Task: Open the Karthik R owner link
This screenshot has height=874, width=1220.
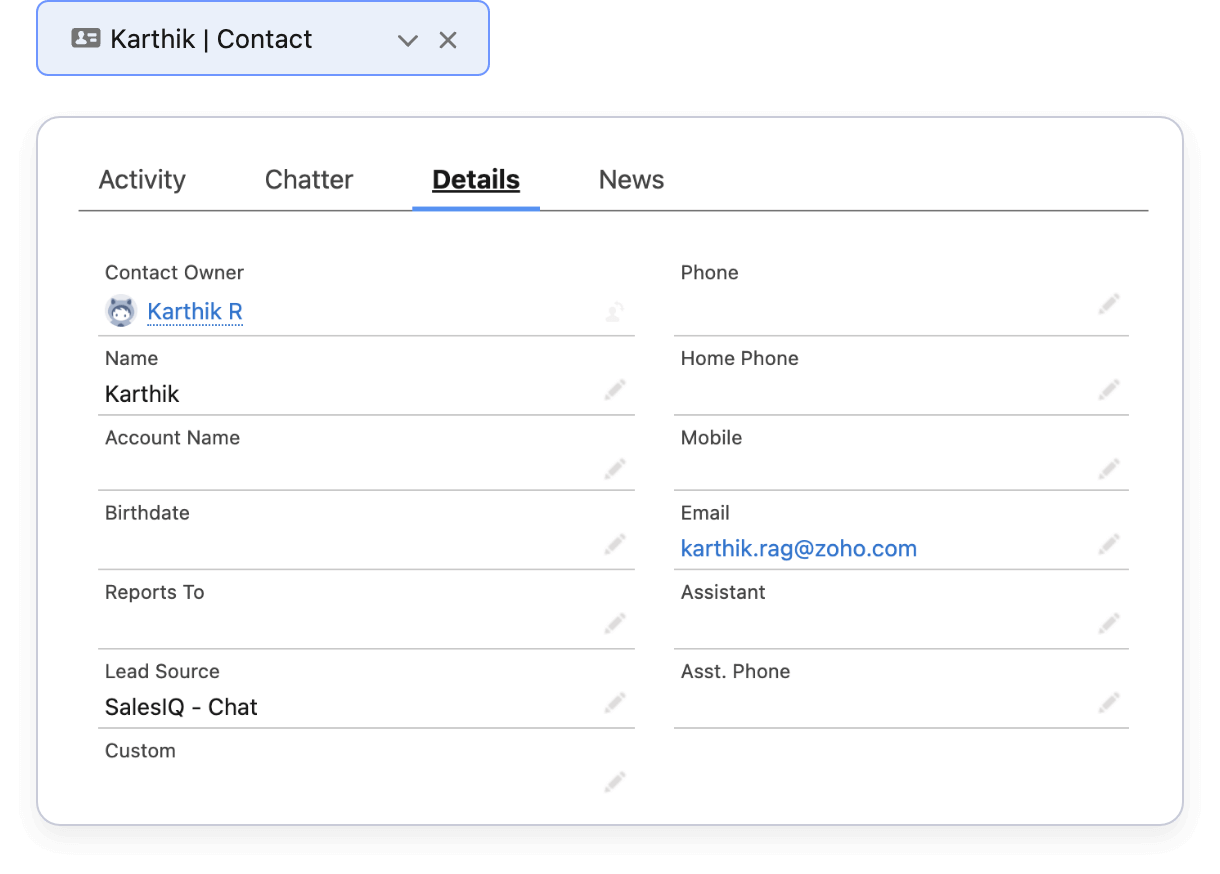Action: [195, 312]
